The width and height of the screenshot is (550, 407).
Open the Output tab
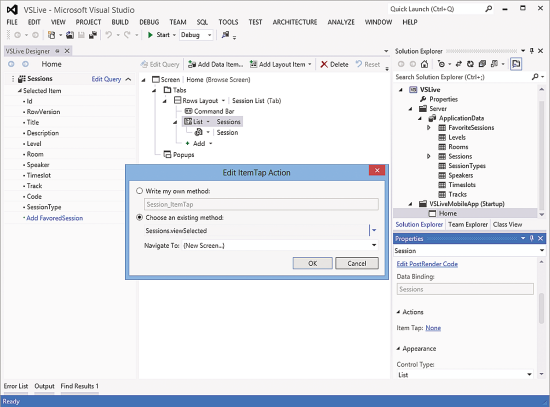(44, 386)
